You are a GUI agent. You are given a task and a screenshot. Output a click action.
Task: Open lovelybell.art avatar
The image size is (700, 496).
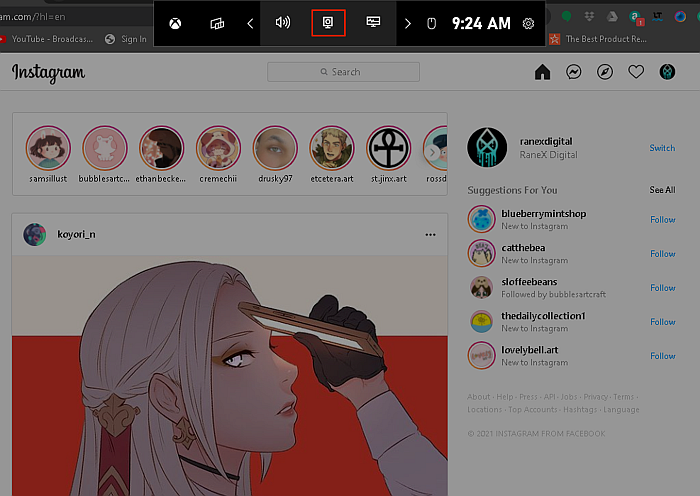pos(482,355)
